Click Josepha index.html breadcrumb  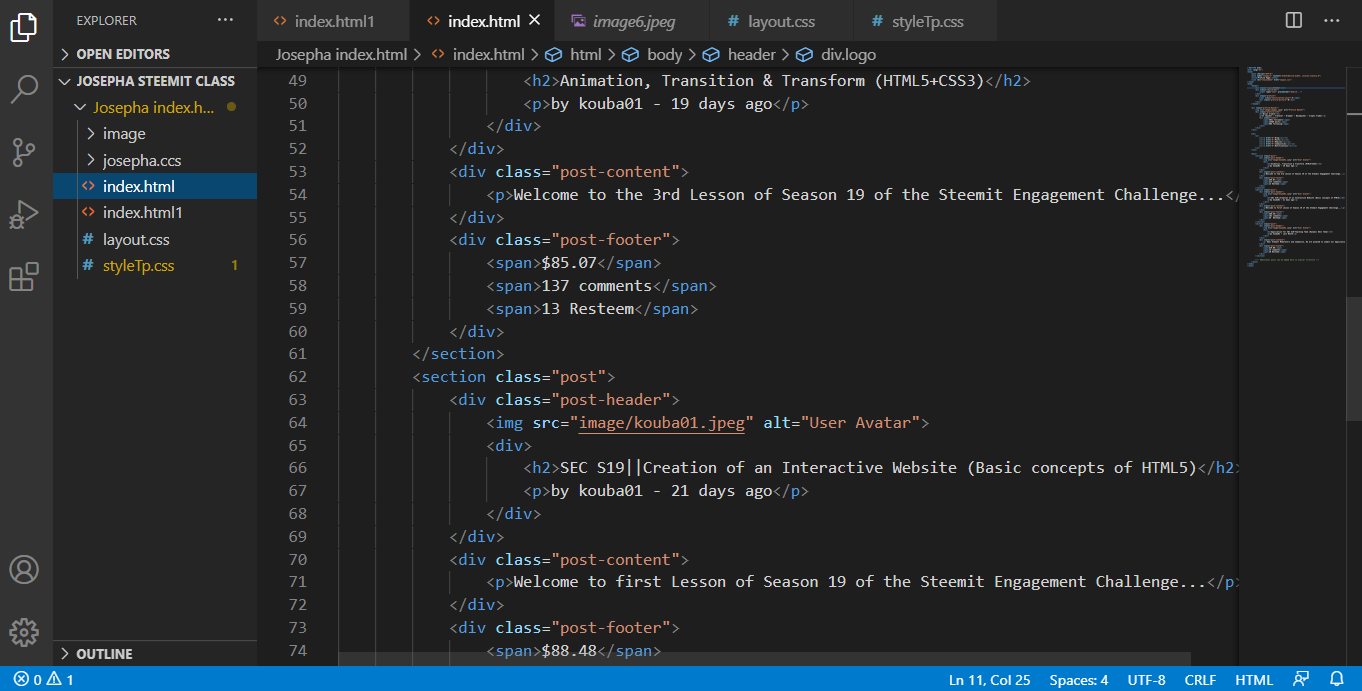pyautogui.click(x=341, y=54)
